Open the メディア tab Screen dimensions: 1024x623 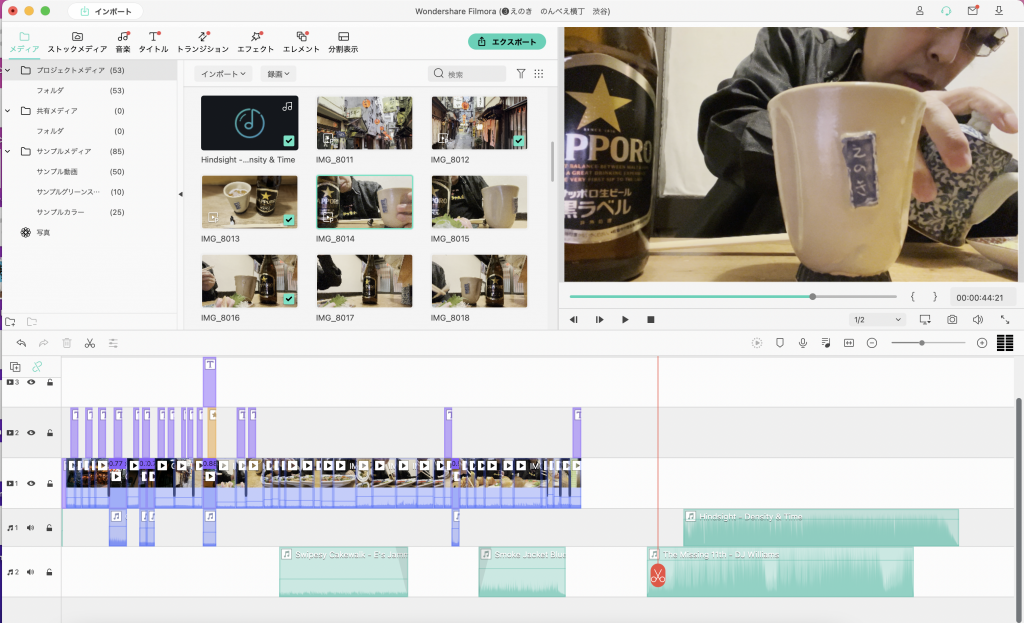click(x=24, y=42)
